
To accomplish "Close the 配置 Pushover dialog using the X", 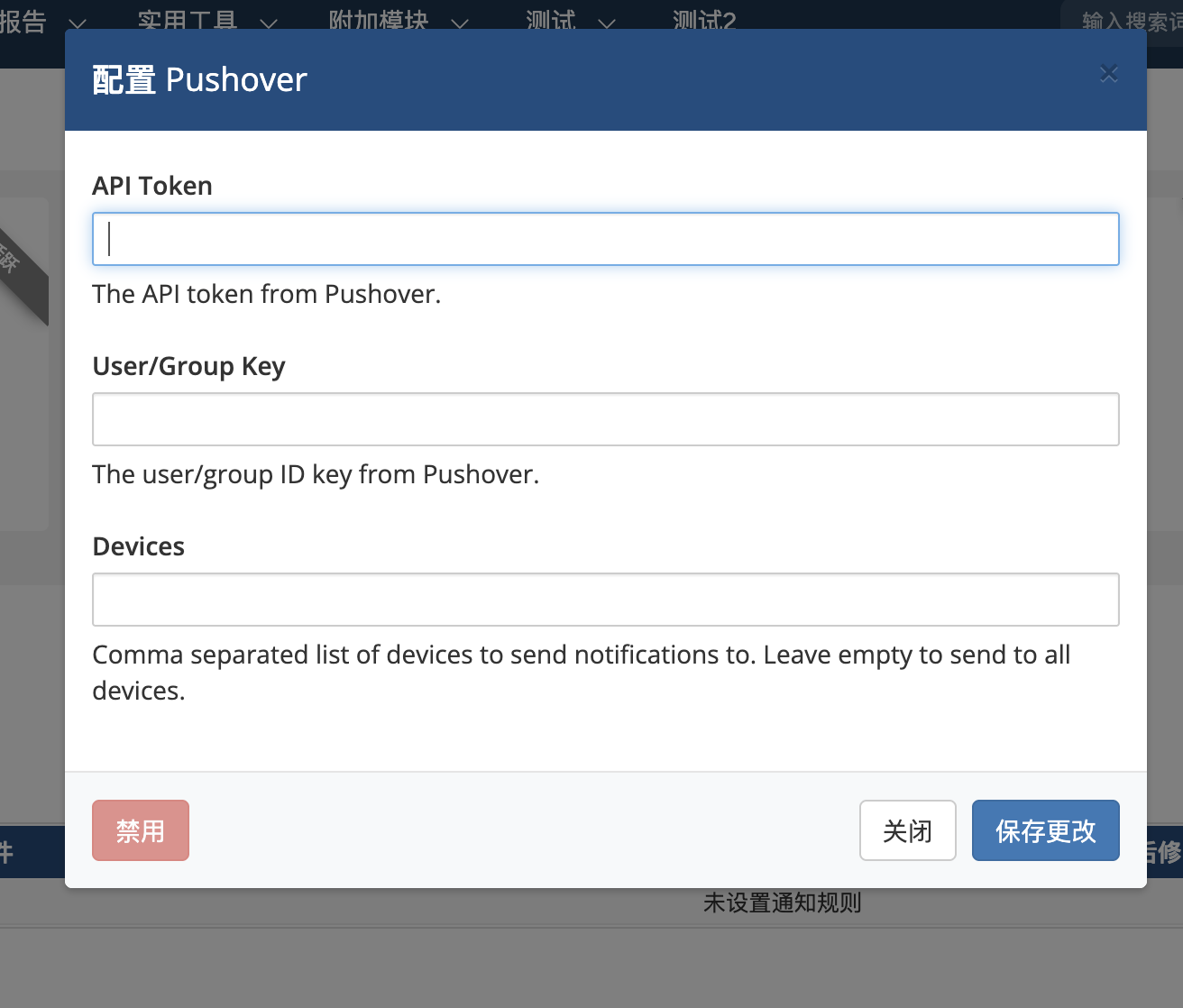I will [1108, 73].
